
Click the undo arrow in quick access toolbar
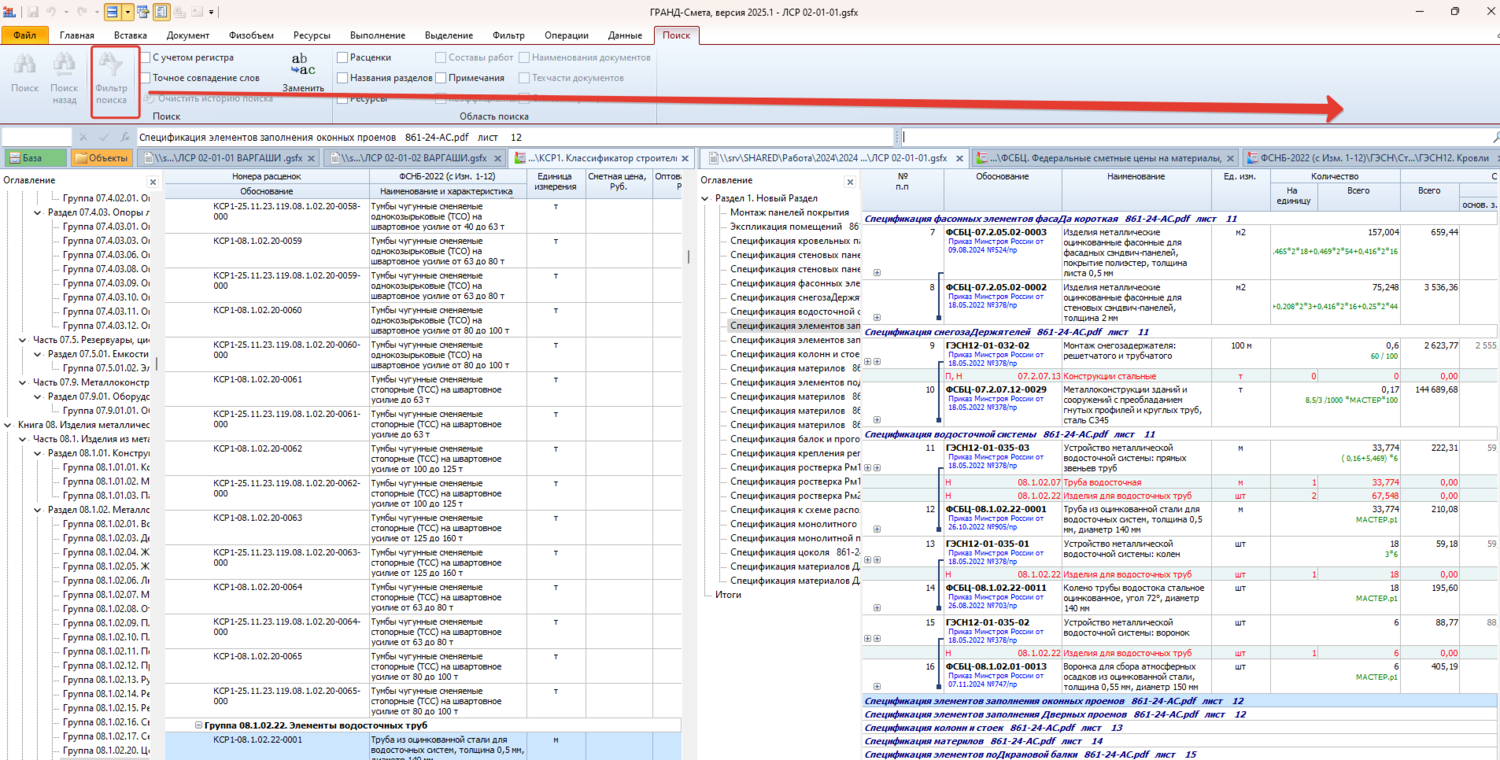(51, 11)
